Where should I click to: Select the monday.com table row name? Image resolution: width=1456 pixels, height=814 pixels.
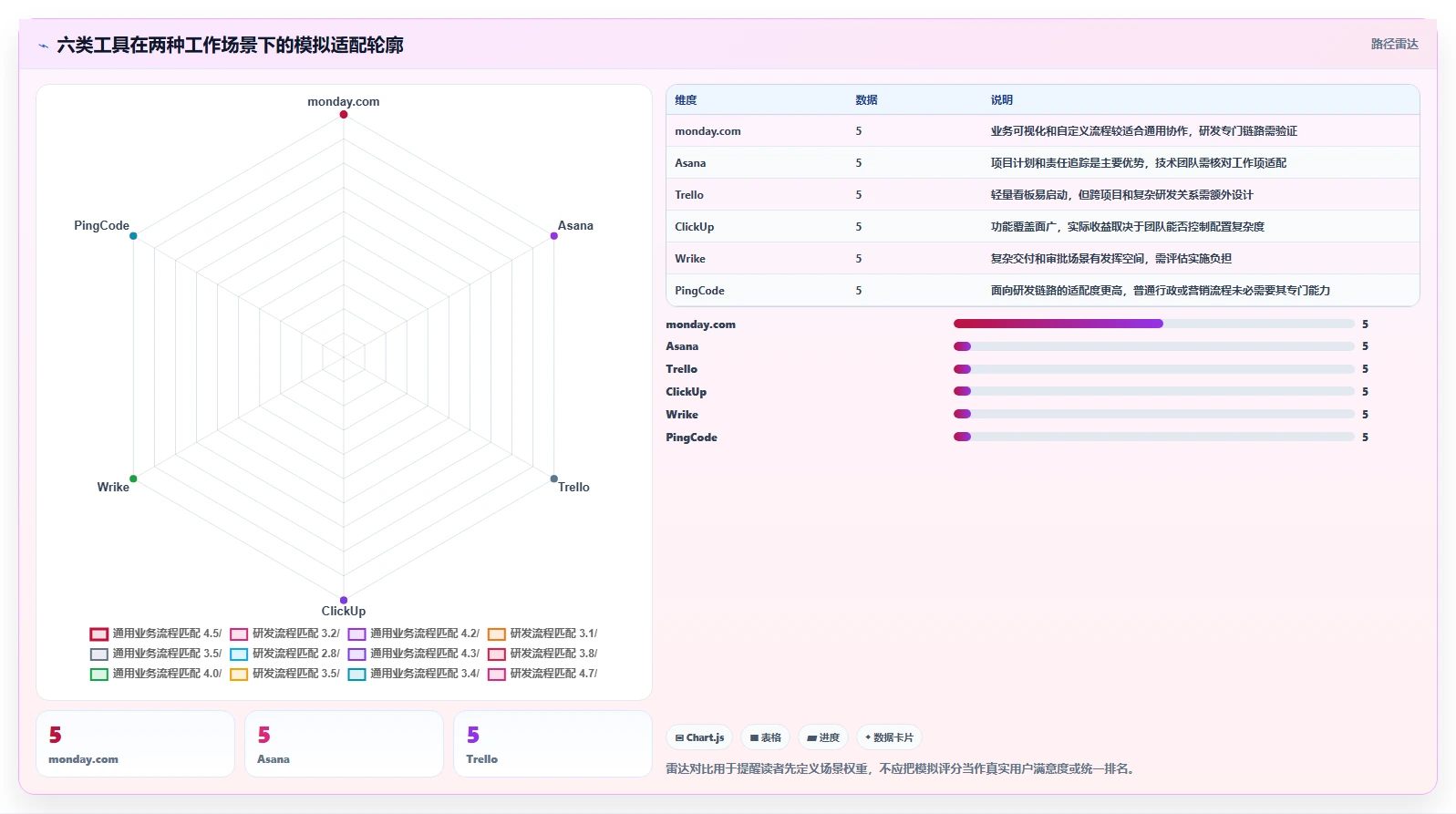[x=707, y=131]
